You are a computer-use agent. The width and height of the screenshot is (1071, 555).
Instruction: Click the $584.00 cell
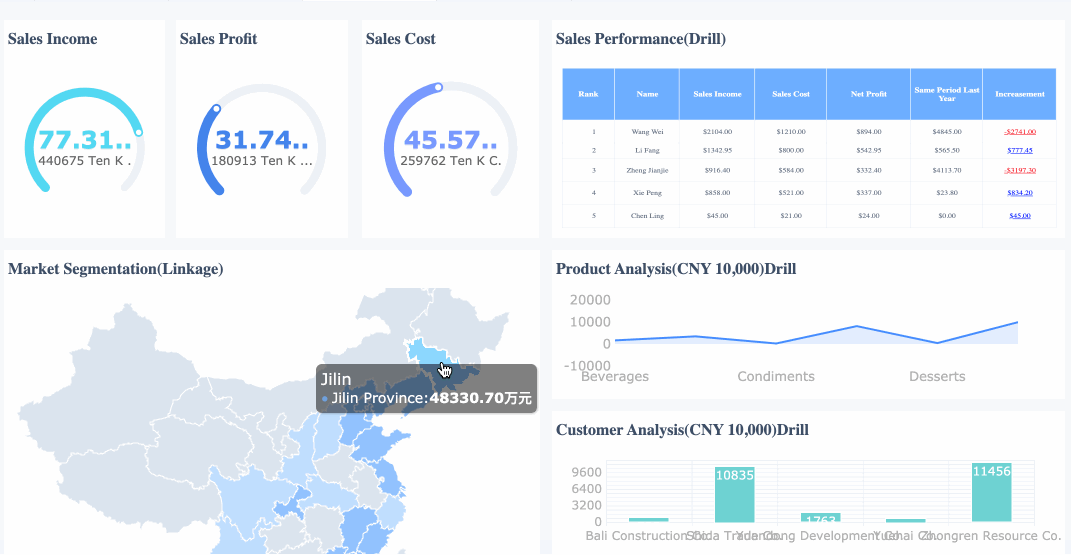click(791, 171)
